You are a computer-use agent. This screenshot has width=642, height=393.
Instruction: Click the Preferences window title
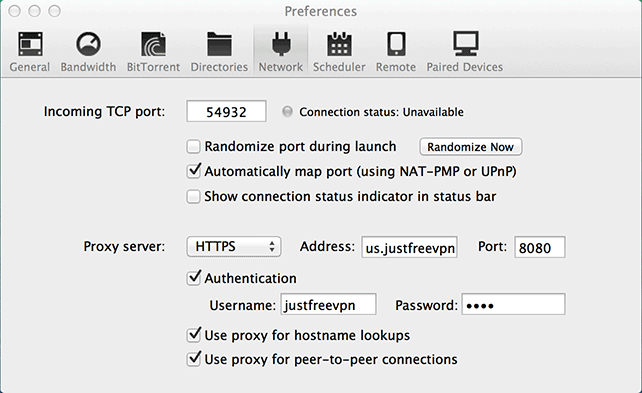321,11
